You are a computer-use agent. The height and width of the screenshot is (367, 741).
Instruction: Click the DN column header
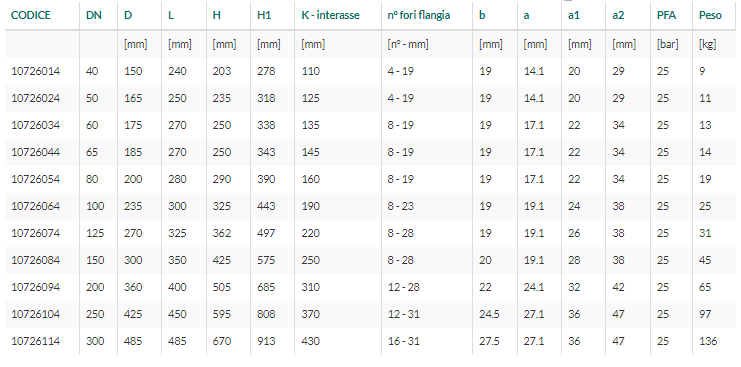[x=94, y=15]
